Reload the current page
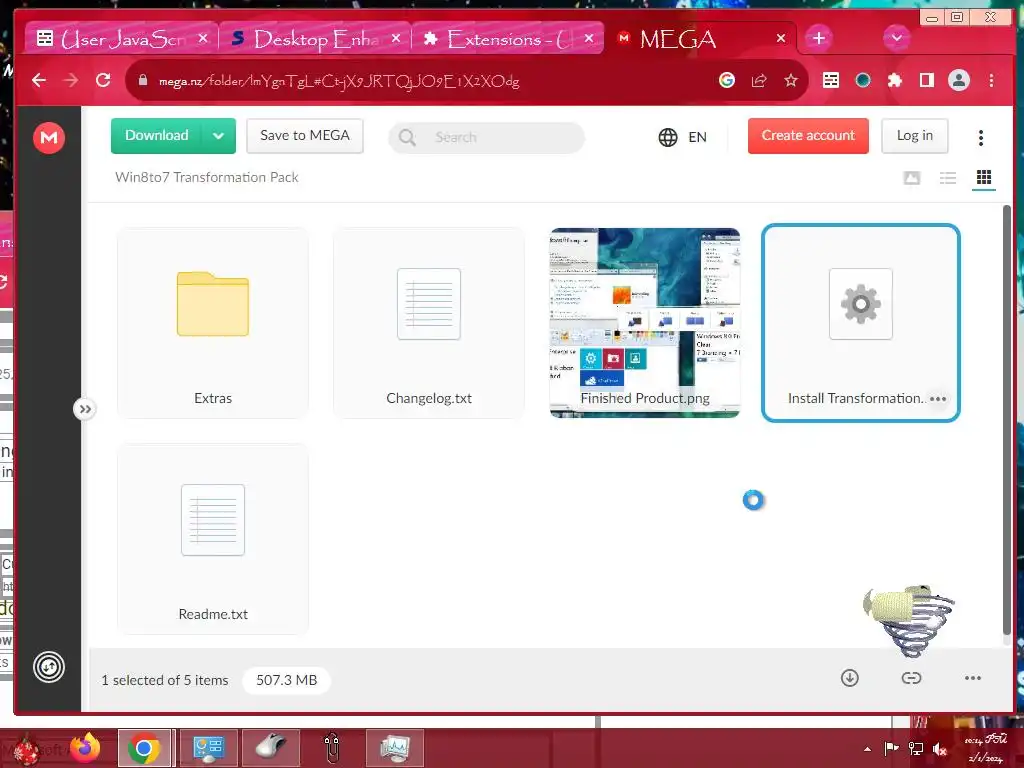This screenshot has height=768, width=1024. tap(103, 80)
